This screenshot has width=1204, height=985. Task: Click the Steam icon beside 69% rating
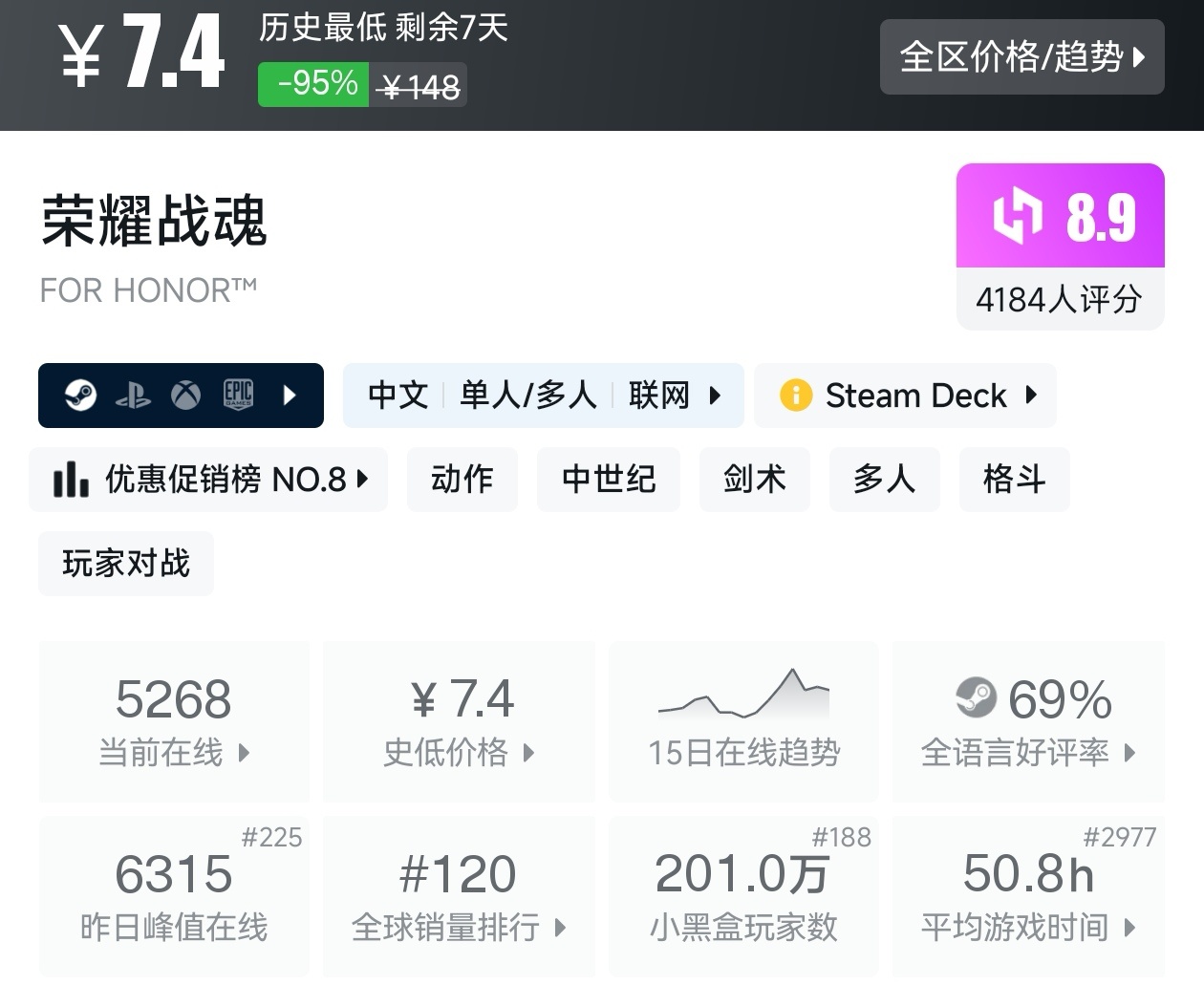tap(976, 697)
